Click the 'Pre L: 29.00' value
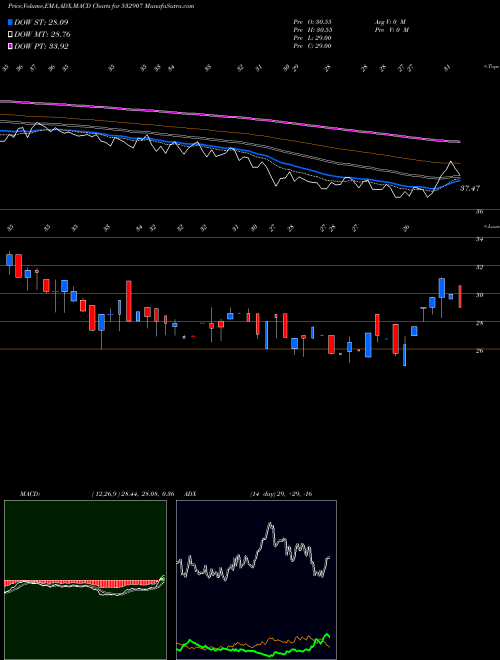 [313, 38]
